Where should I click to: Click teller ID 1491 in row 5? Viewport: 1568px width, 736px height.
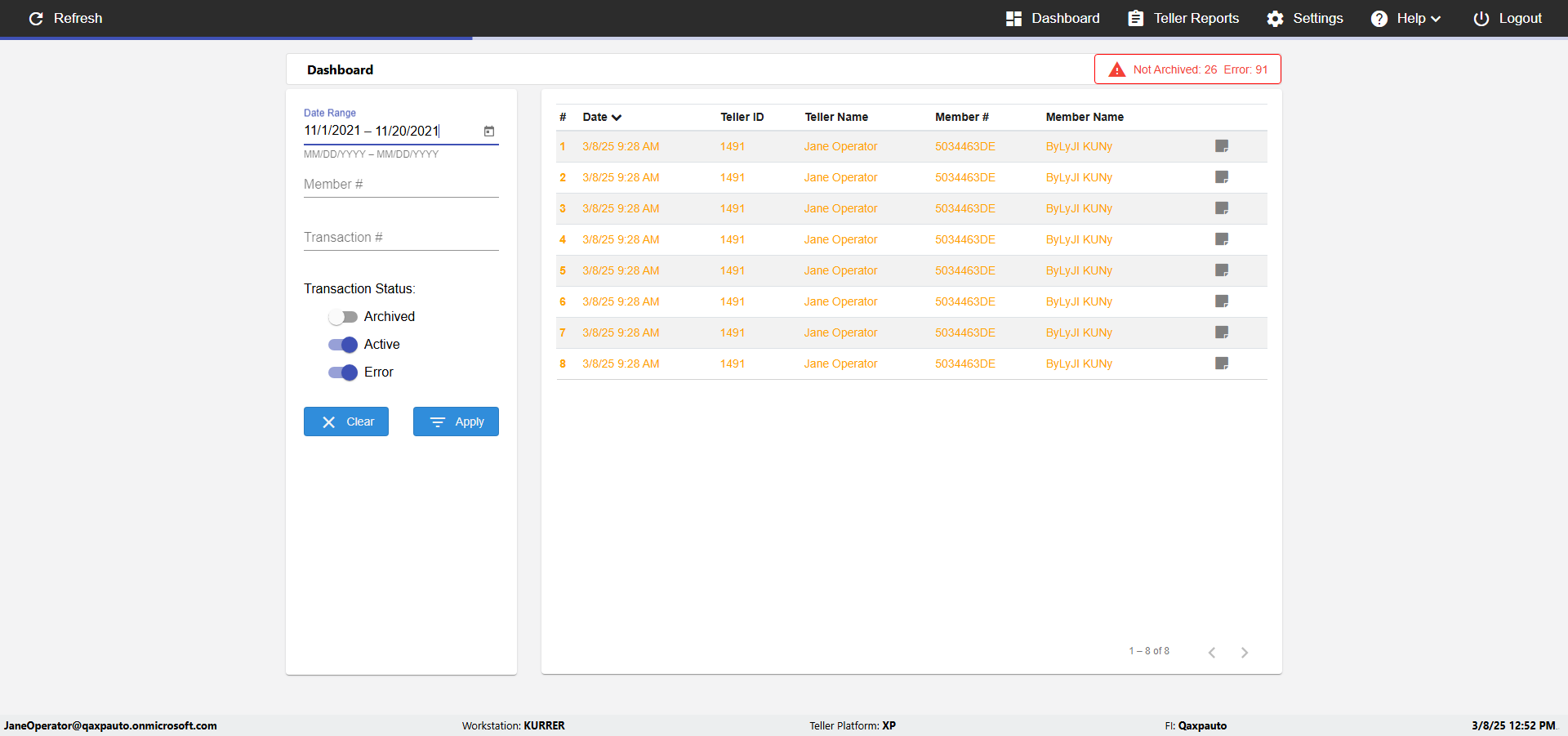tap(733, 271)
